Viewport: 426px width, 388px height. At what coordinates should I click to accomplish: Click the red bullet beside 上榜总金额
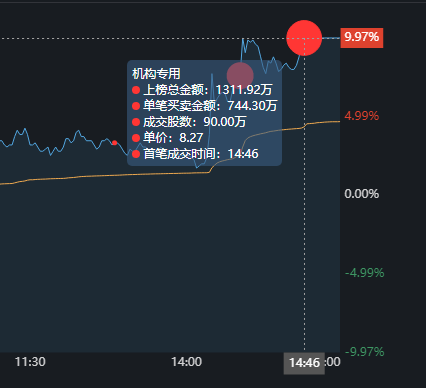coord(136,90)
